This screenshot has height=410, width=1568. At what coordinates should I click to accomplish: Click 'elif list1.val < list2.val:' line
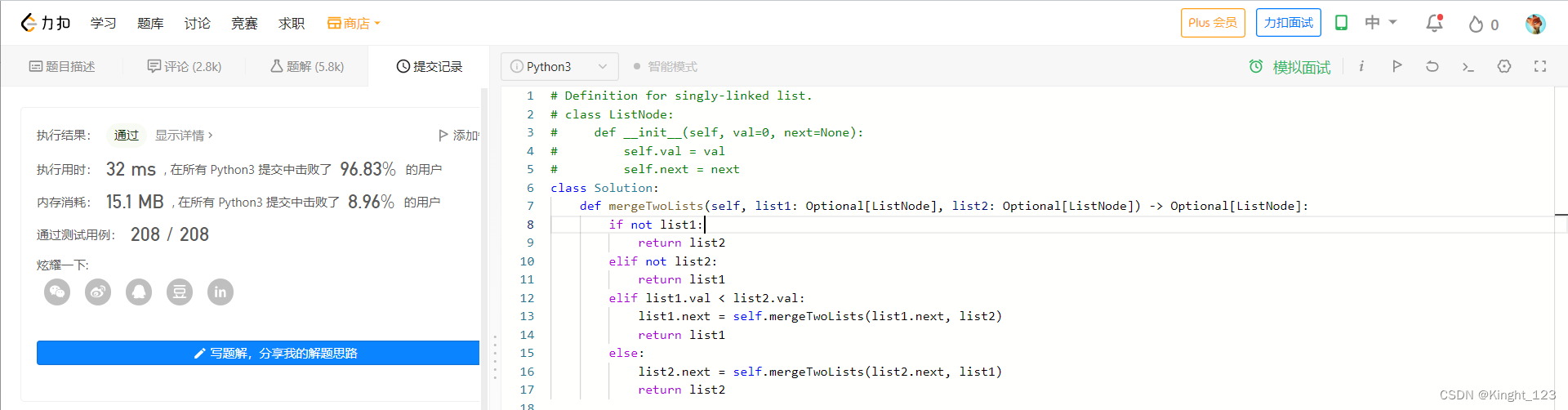pyautogui.click(x=706, y=298)
